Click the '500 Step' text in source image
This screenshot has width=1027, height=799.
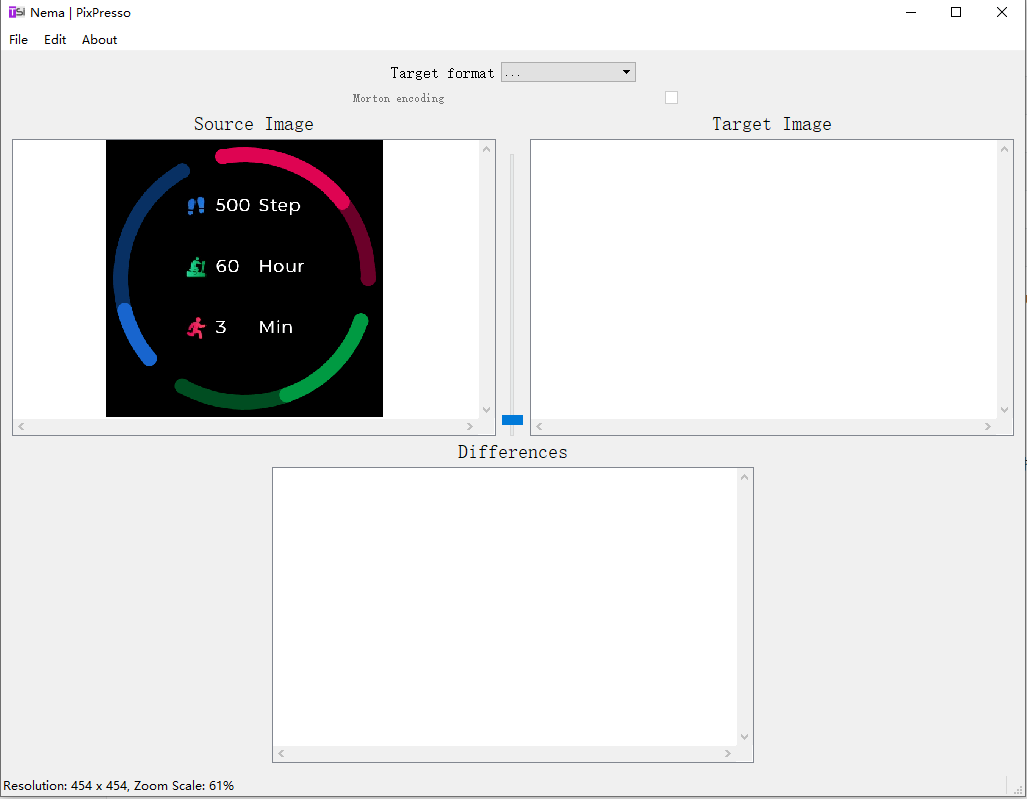coord(258,205)
